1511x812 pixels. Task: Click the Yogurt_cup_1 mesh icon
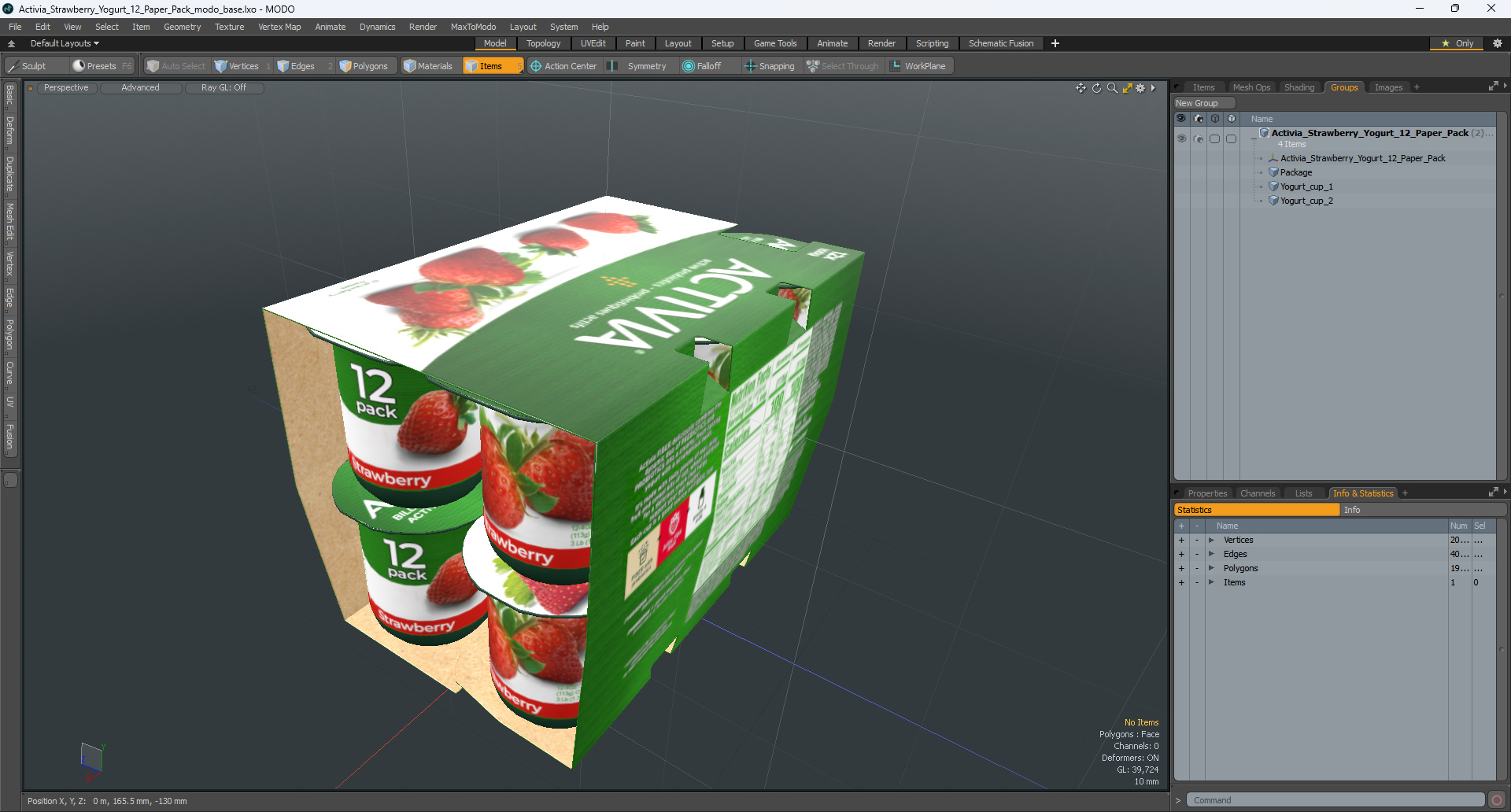click(x=1273, y=186)
